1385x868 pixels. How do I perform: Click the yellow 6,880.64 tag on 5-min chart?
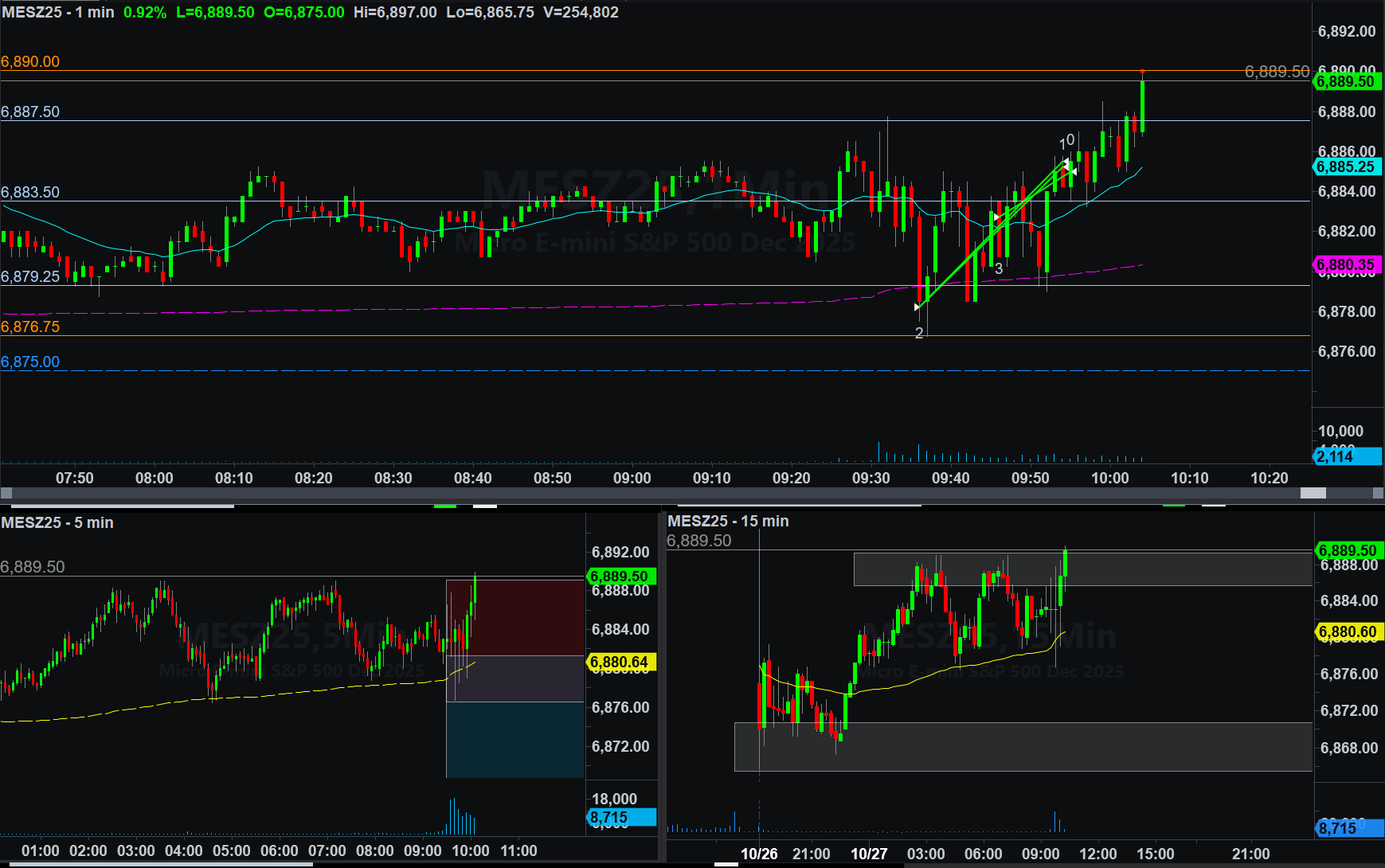[620, 662]
